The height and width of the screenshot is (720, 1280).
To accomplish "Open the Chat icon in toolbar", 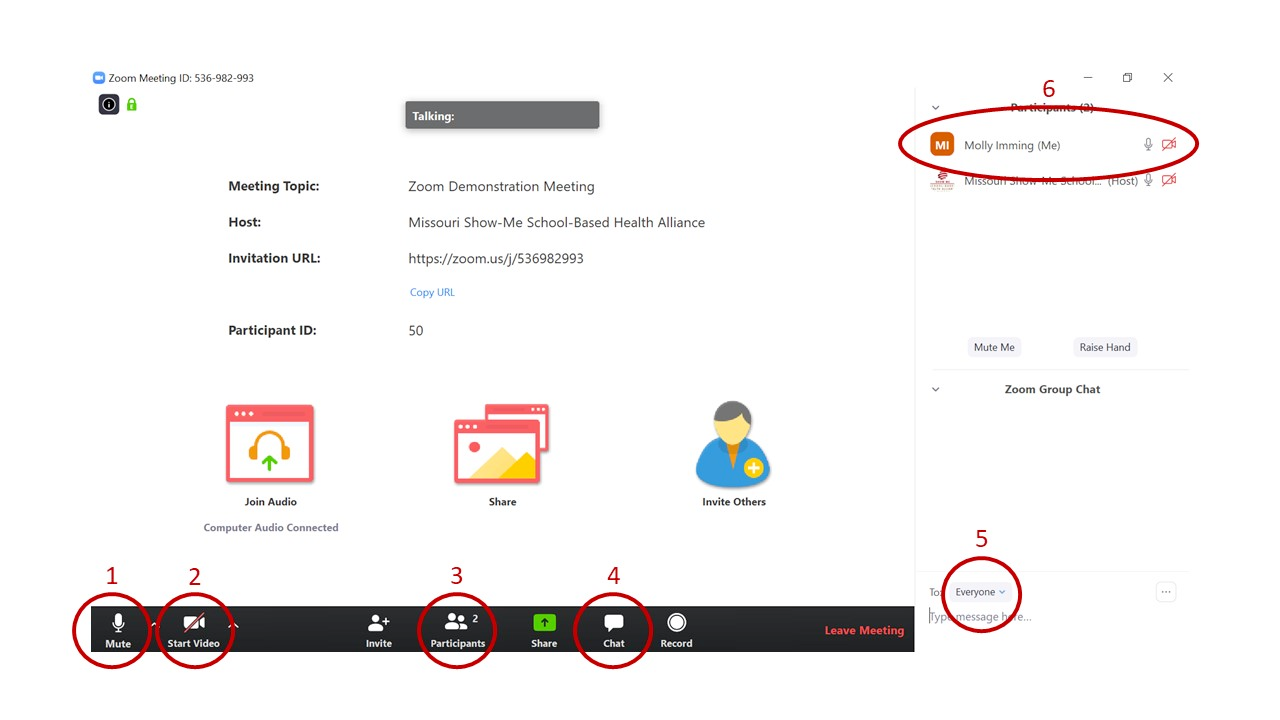I will [x=614, y=623].
